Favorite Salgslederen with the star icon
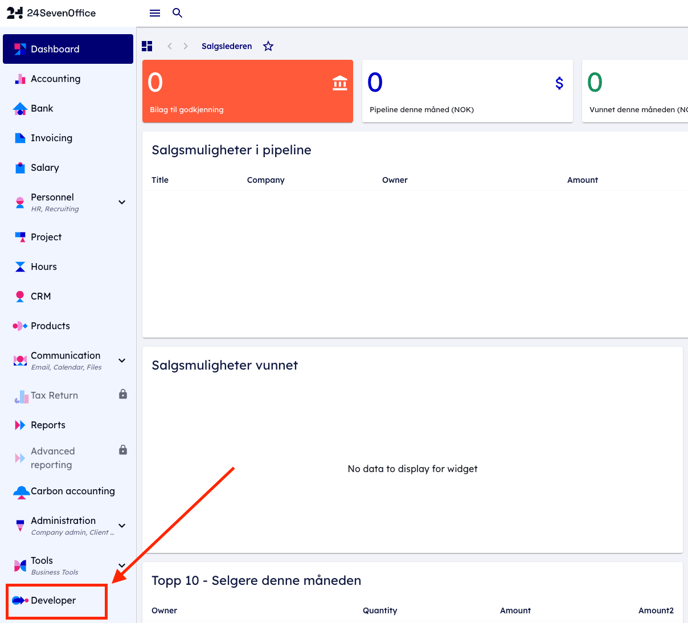This screenshot has height=623, width=688. coord(268,46)
